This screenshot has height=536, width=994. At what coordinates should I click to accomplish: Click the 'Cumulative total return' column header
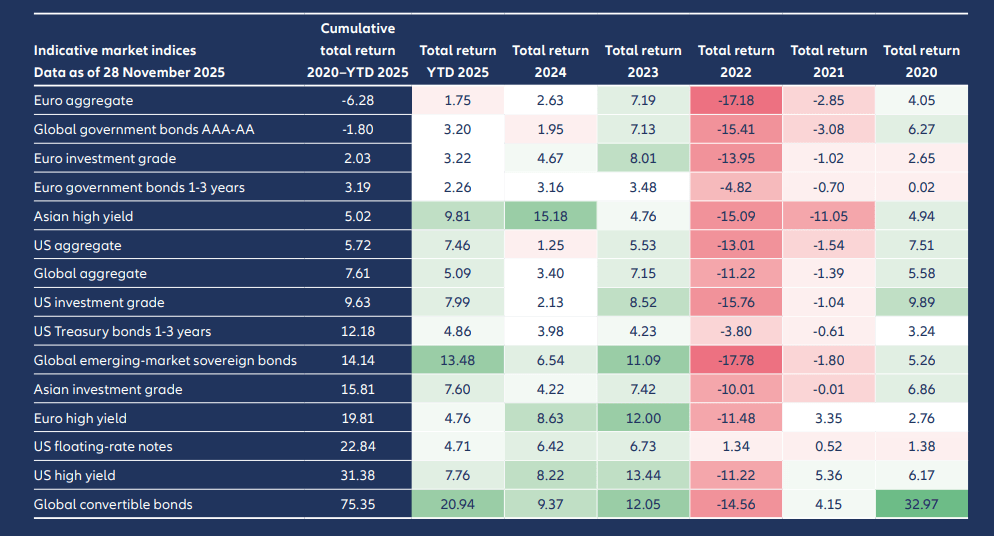click(357, 50)
